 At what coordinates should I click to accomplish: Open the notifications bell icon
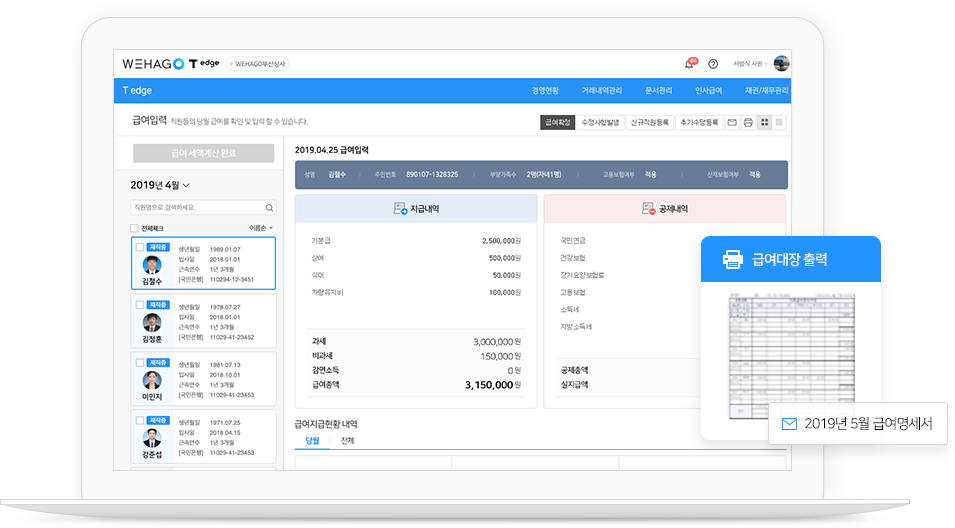688,64
